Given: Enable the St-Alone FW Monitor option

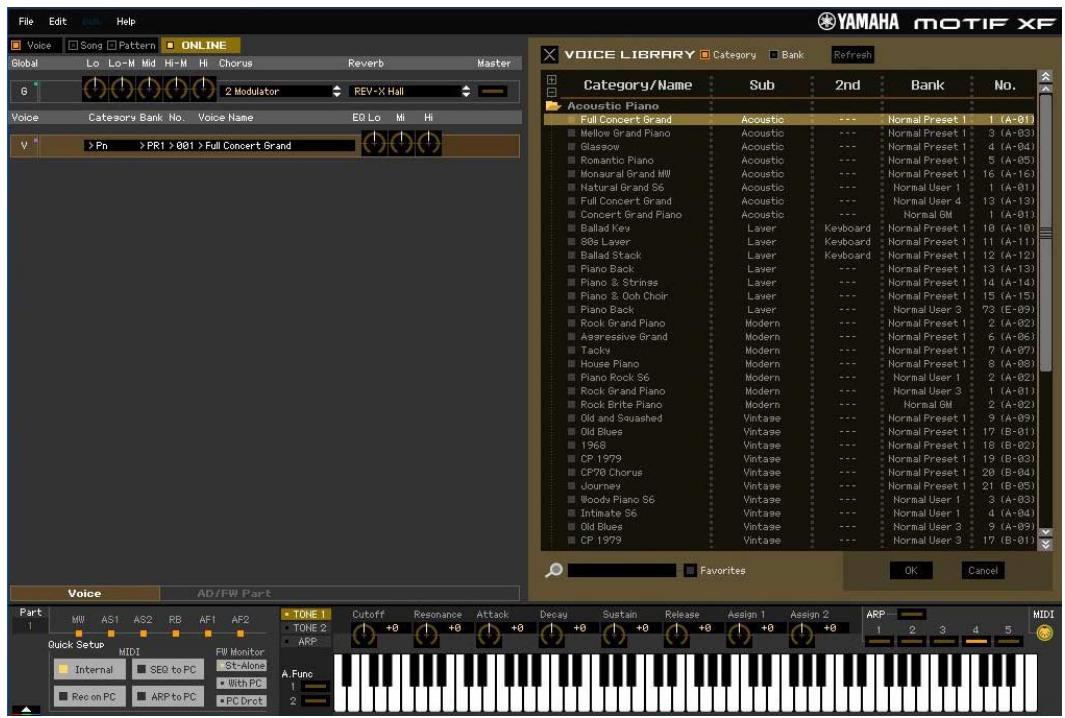Looking at the screenshot, I should [241, 666].
